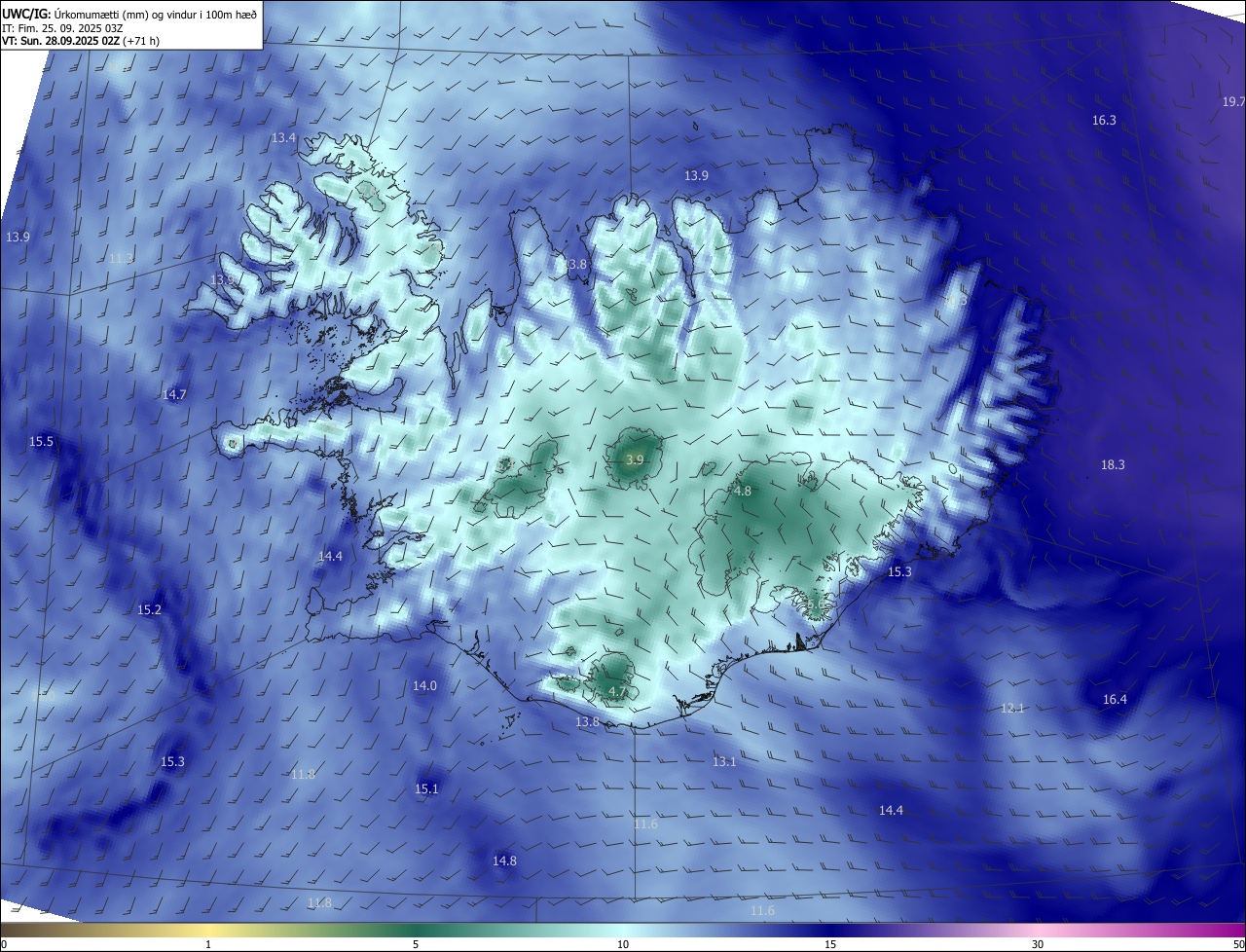Click the 'VT: Sun. 28.09.2025 02Z (+71 h)' line

pos(81,42)
